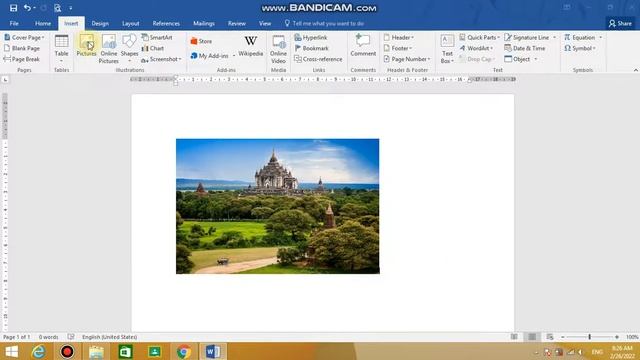The image size is (640, 360).
Task: Insert a Page Break
Action: tap(22, 59)
